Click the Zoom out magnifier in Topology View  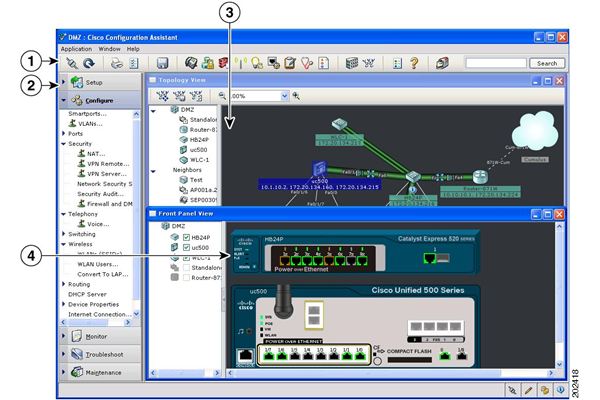tap(222, 96)
